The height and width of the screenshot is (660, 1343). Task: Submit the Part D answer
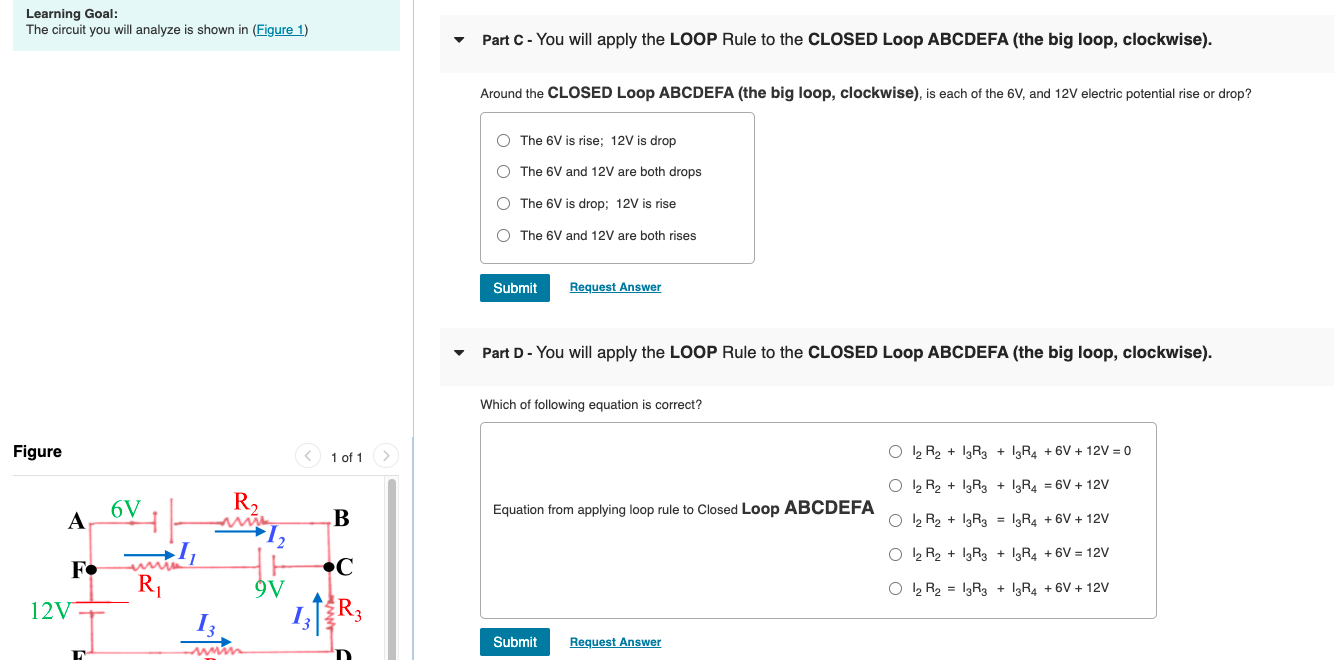tap(514, 641)
